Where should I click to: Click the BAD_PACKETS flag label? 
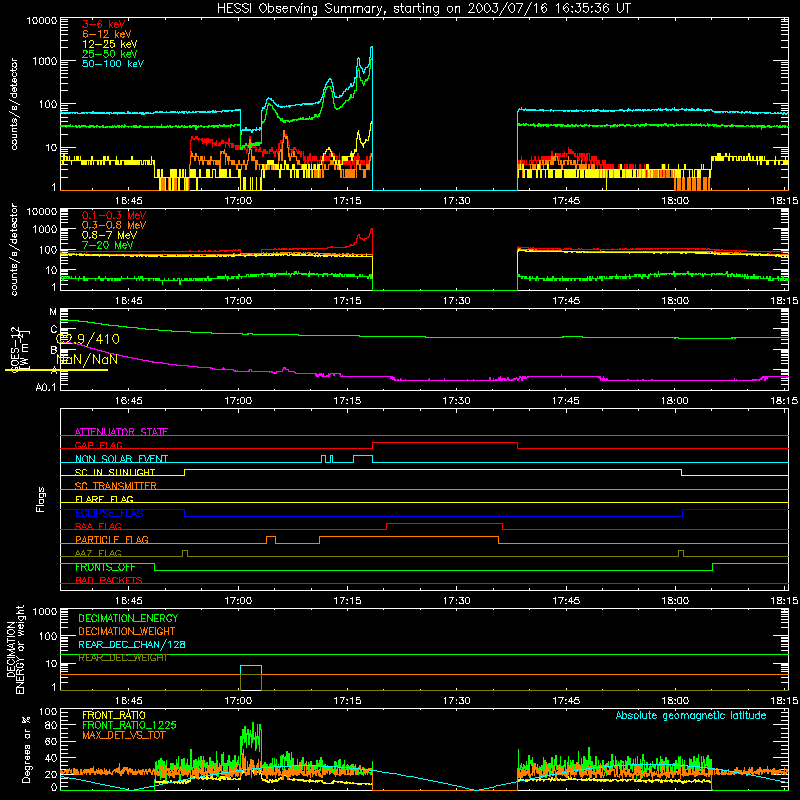coord(109,580)
